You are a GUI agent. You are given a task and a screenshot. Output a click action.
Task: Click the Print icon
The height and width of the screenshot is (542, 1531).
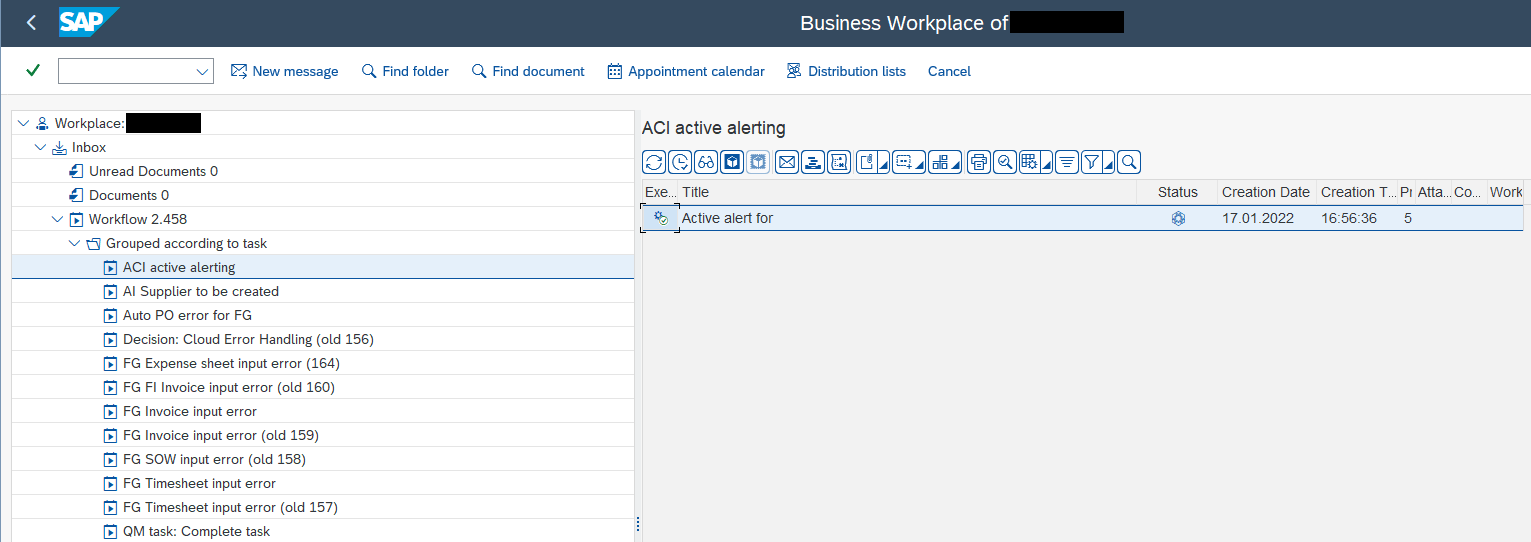[x=978, y=162]
